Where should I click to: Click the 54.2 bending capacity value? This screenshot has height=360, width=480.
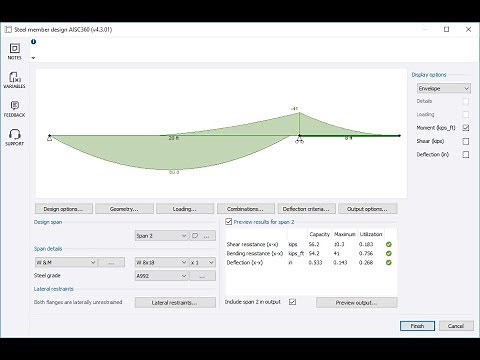coord(314,253)
